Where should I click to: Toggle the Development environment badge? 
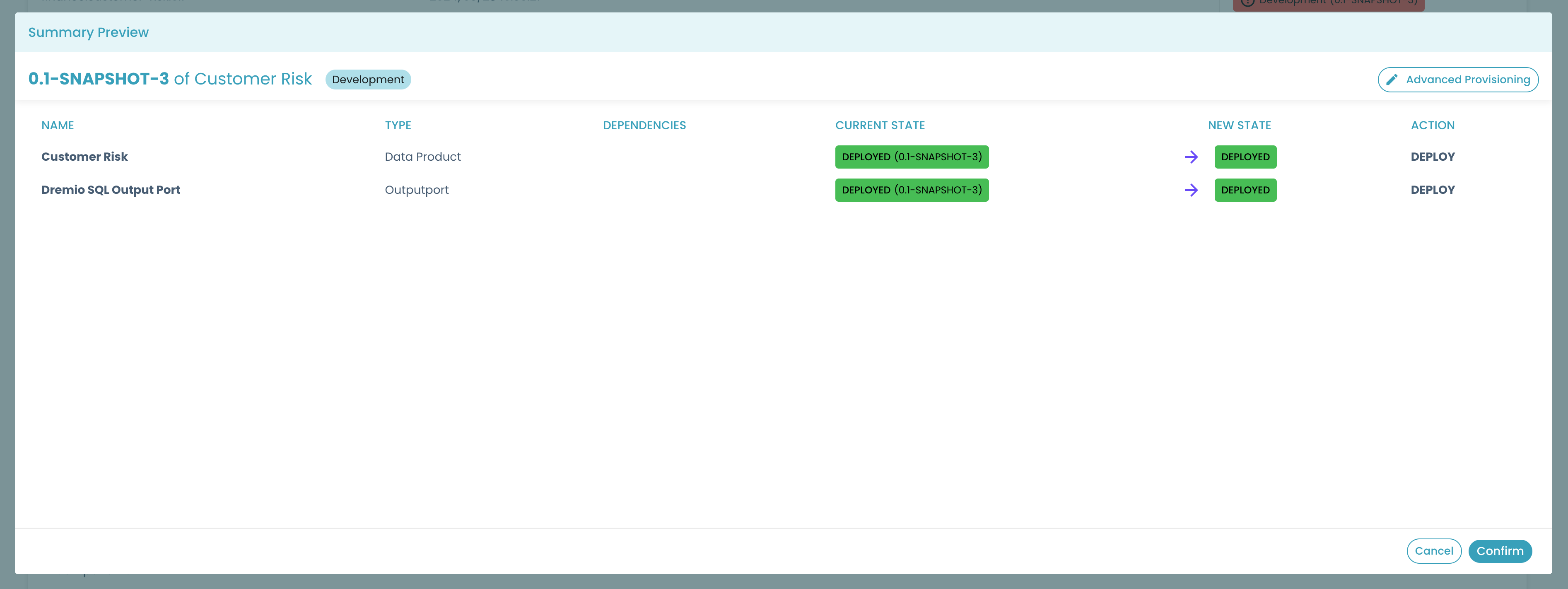pos(368,79)
